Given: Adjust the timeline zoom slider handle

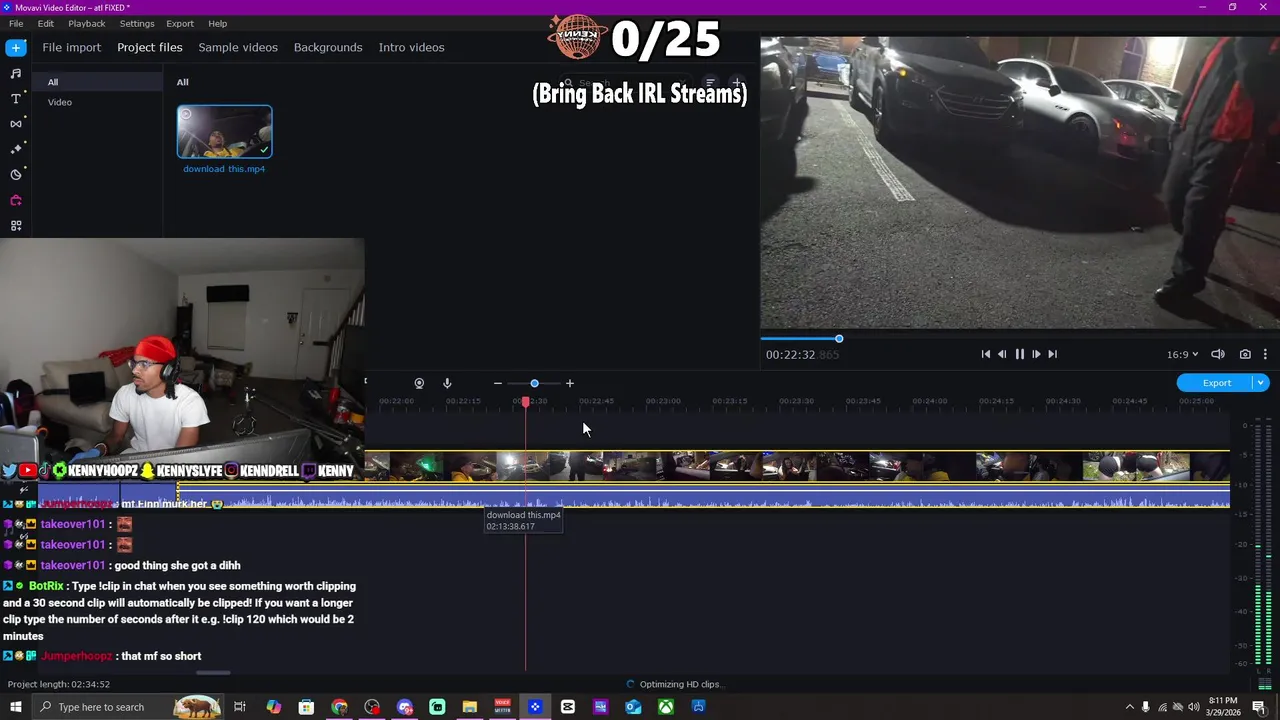Looking at the screenshot, I should pyautogui.click(x=534, y=383).
